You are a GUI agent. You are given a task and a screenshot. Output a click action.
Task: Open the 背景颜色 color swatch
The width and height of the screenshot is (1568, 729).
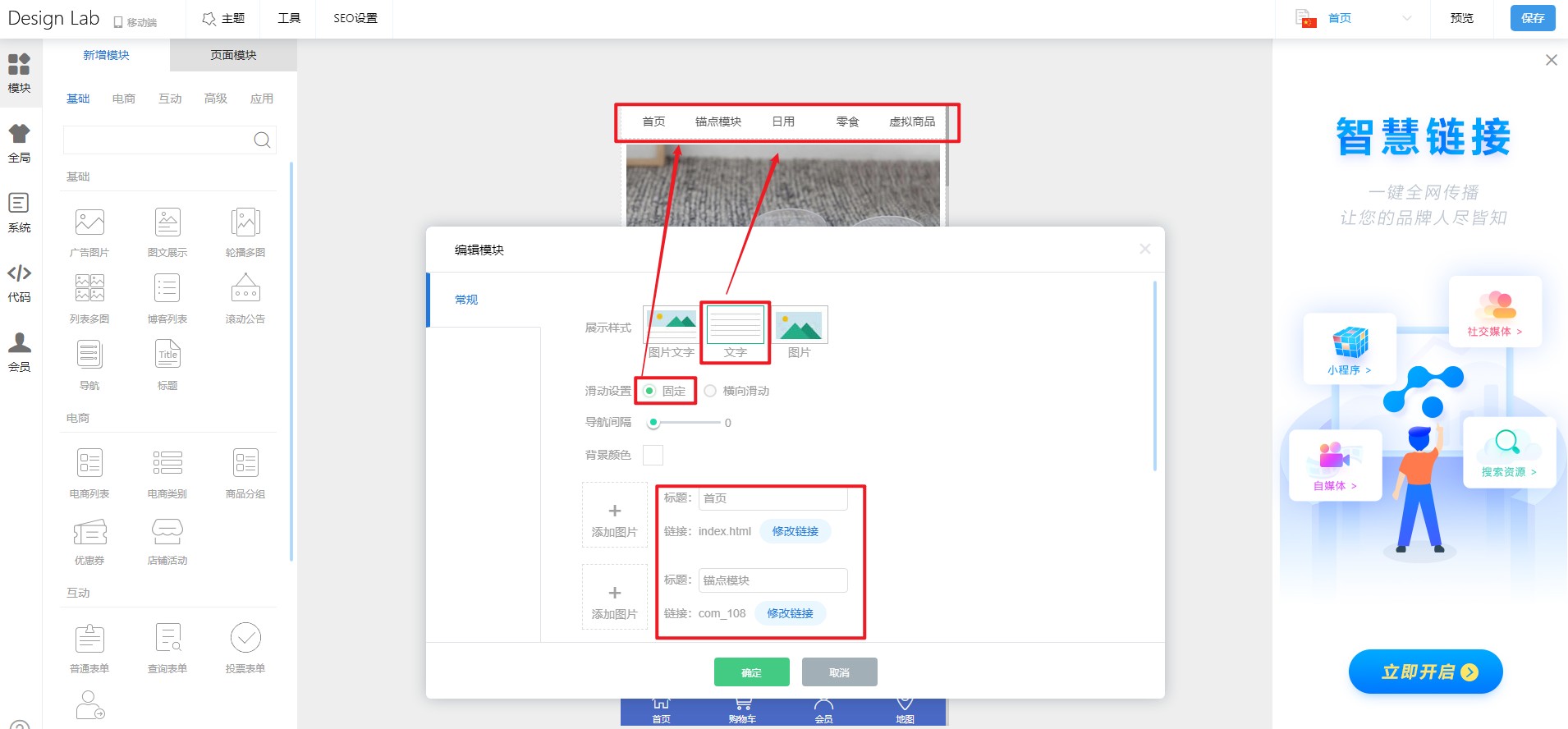(653, 455)
